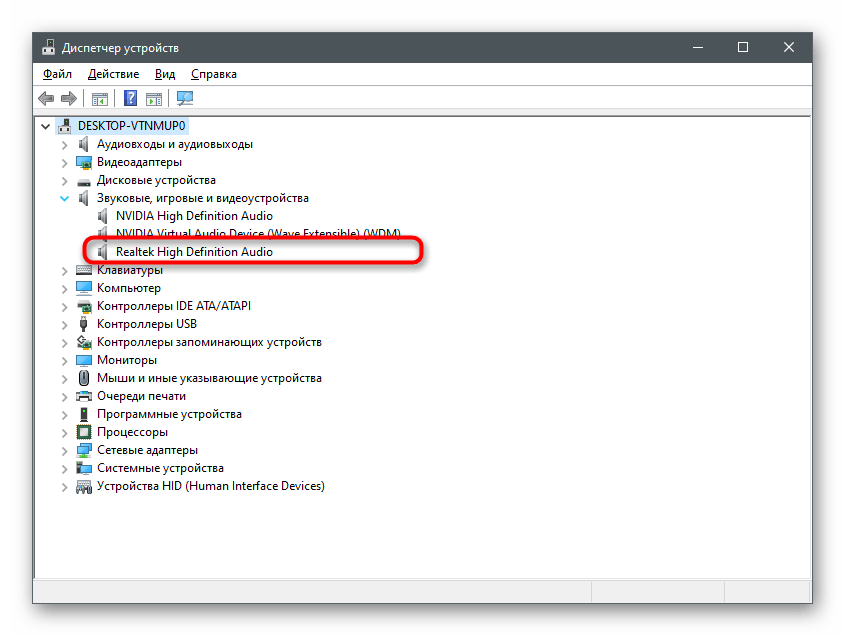845x636 pixels.
Task: Collapse the DESKTOP-VTNMUP0 root node
Action: point(45,127)
